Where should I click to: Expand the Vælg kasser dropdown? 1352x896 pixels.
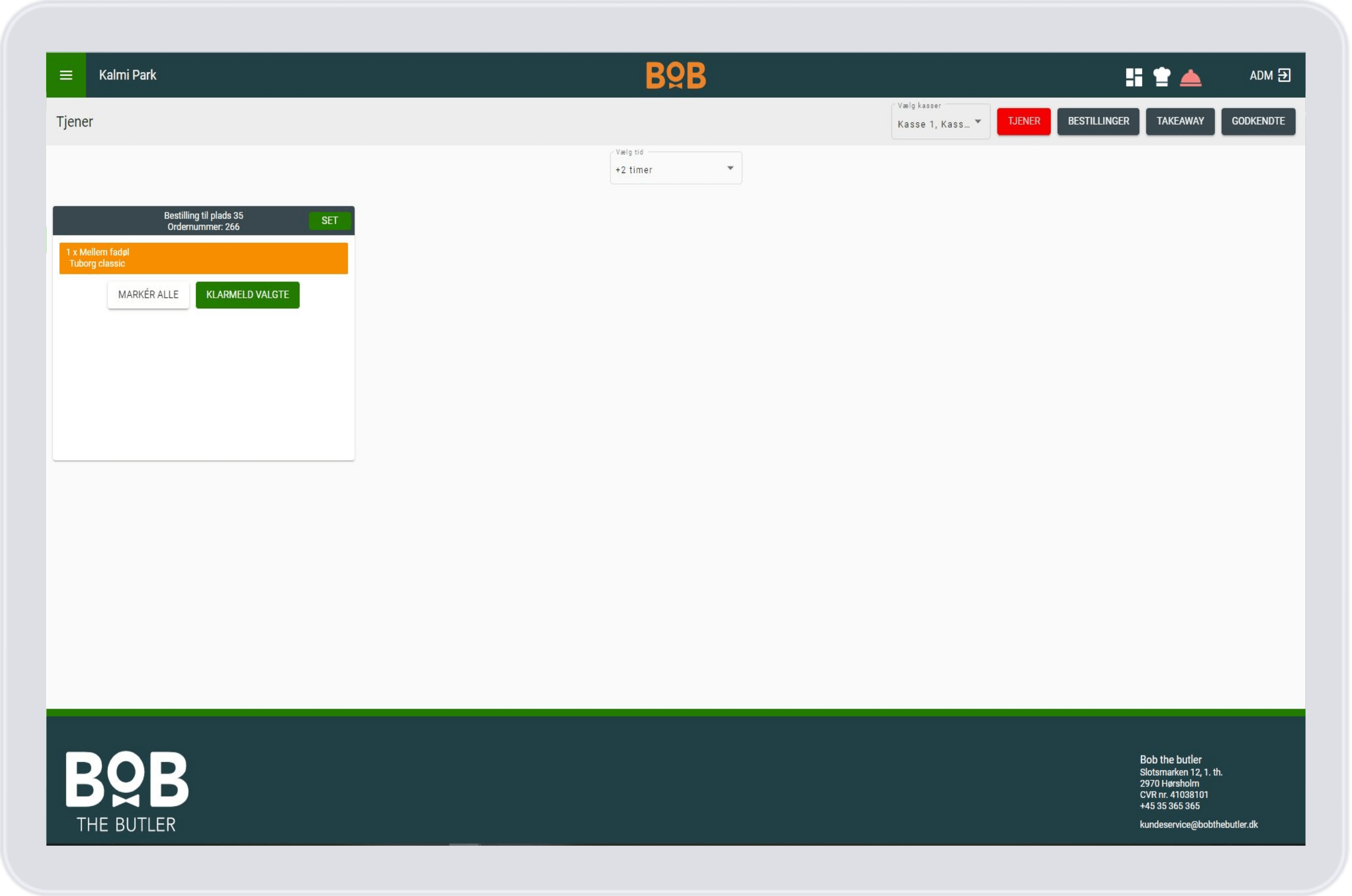coord(940,121)
